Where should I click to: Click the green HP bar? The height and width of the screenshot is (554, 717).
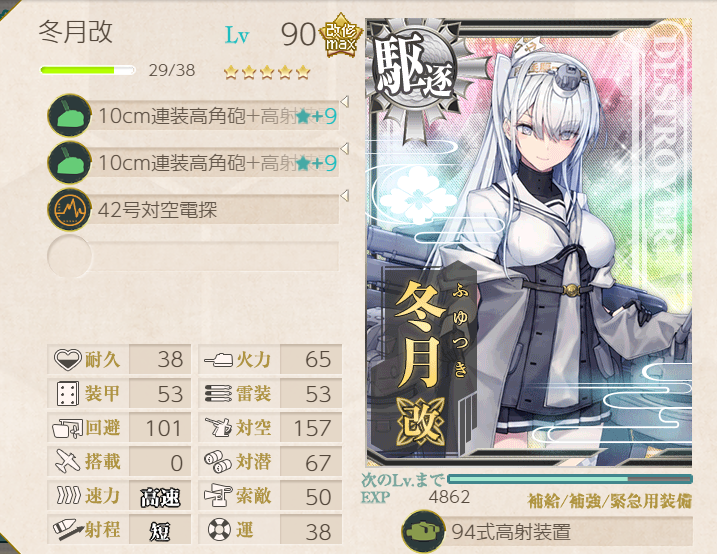pyautogui.click(x=88, y=70)
